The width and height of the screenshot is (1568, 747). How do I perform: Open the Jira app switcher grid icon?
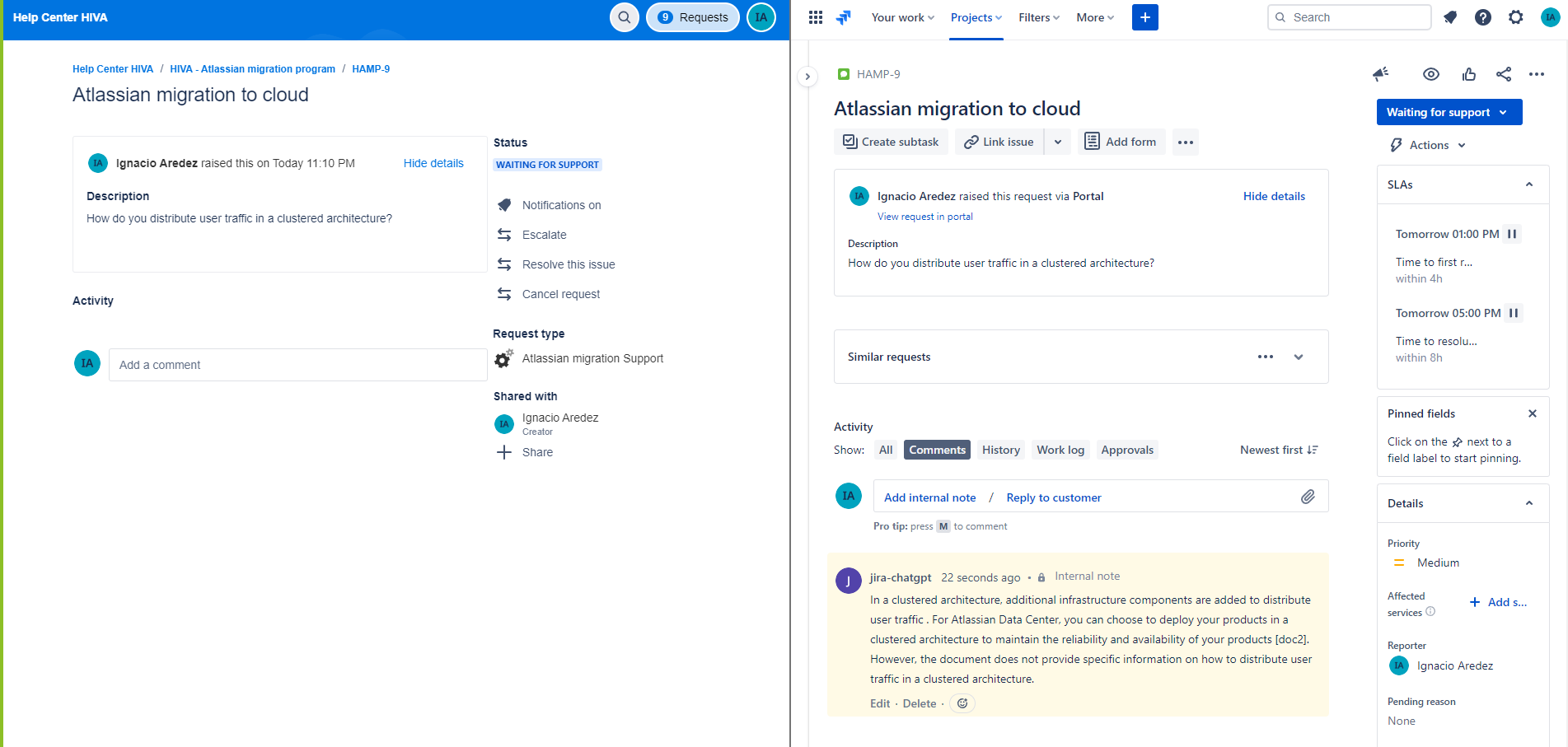(816, 17)
